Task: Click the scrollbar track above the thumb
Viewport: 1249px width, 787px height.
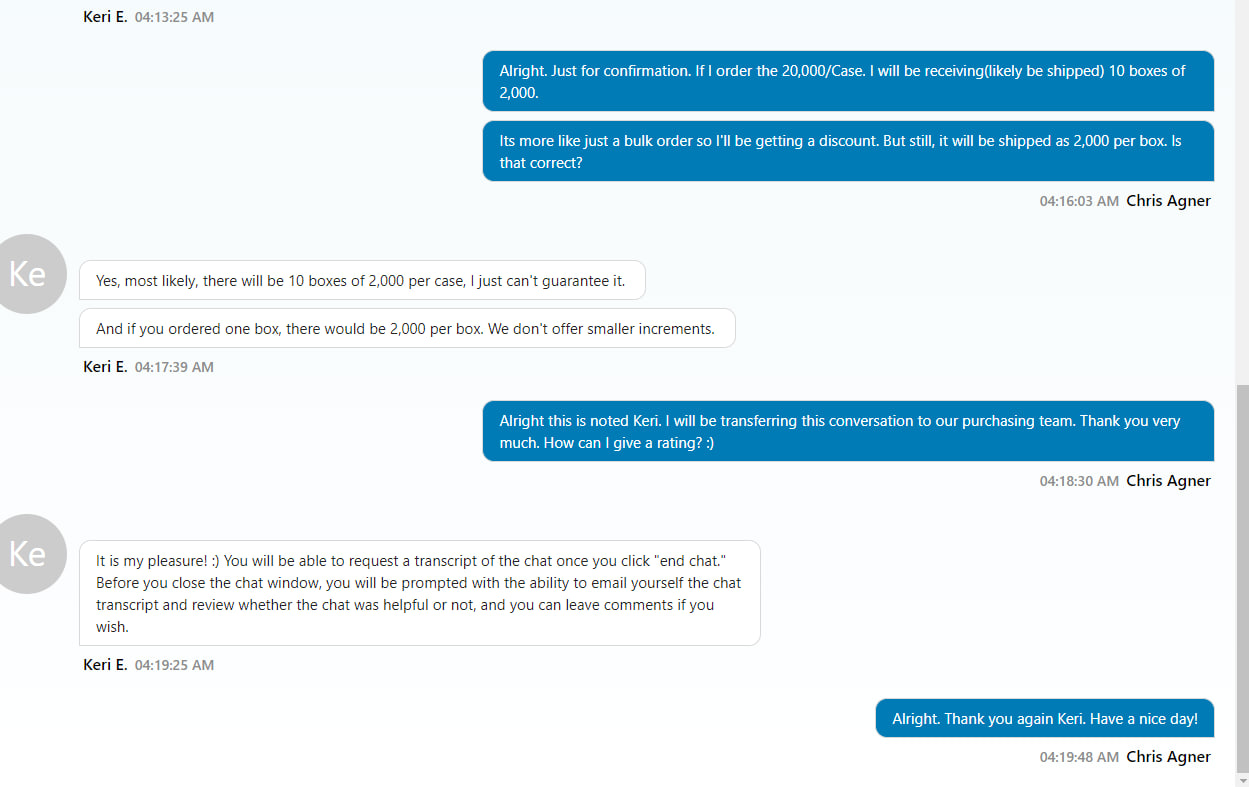Action: point(1242,192)
